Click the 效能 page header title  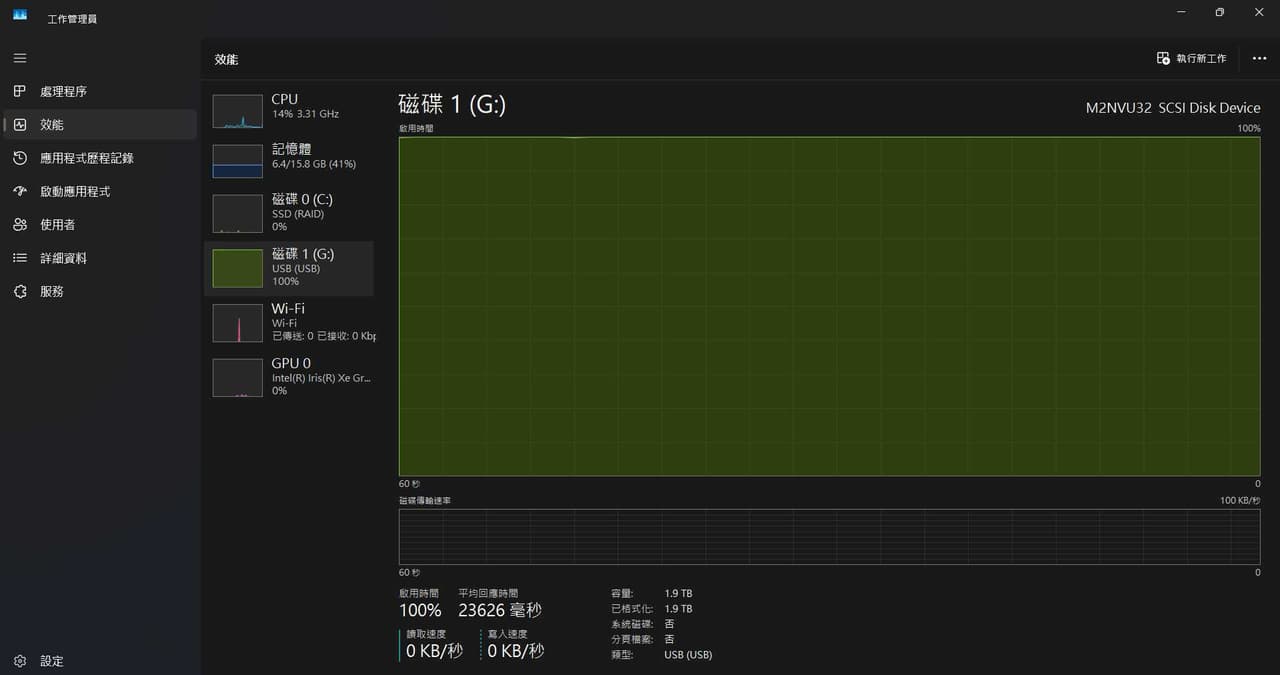pos(226,59)
